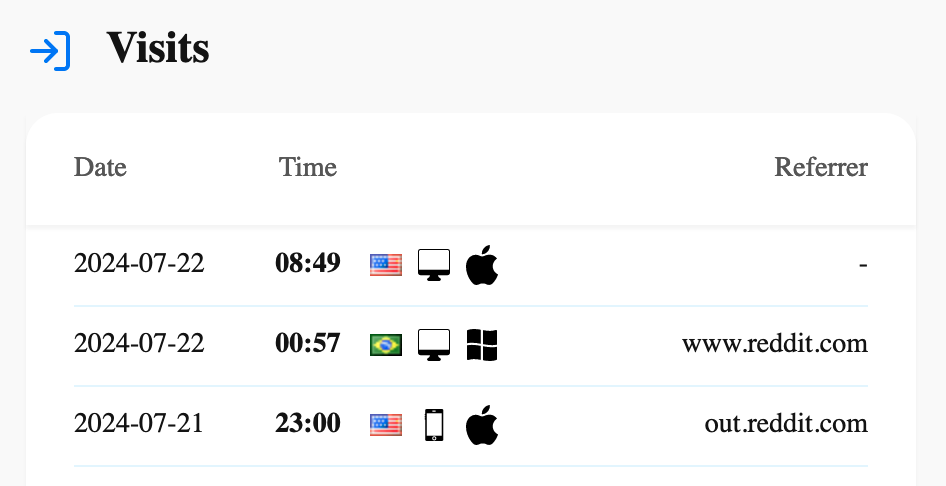
Task: Open the www.reddit.com referrer link
Action: [775, 344]
